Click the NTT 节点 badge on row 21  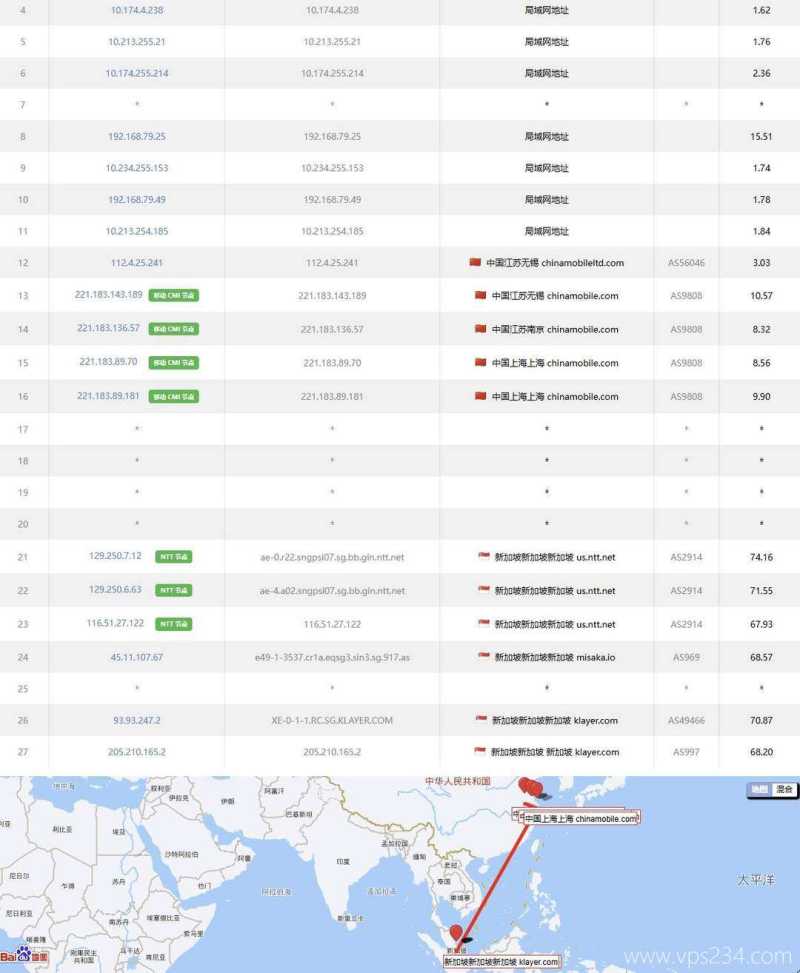pyautogui.click(x=172, y=556)
